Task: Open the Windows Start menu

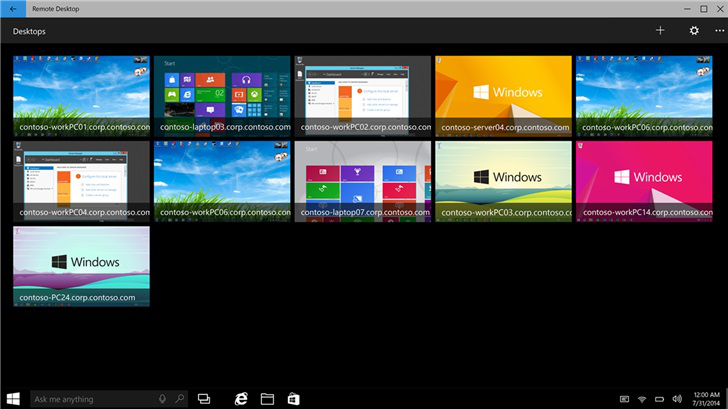Action: point(14,399)
